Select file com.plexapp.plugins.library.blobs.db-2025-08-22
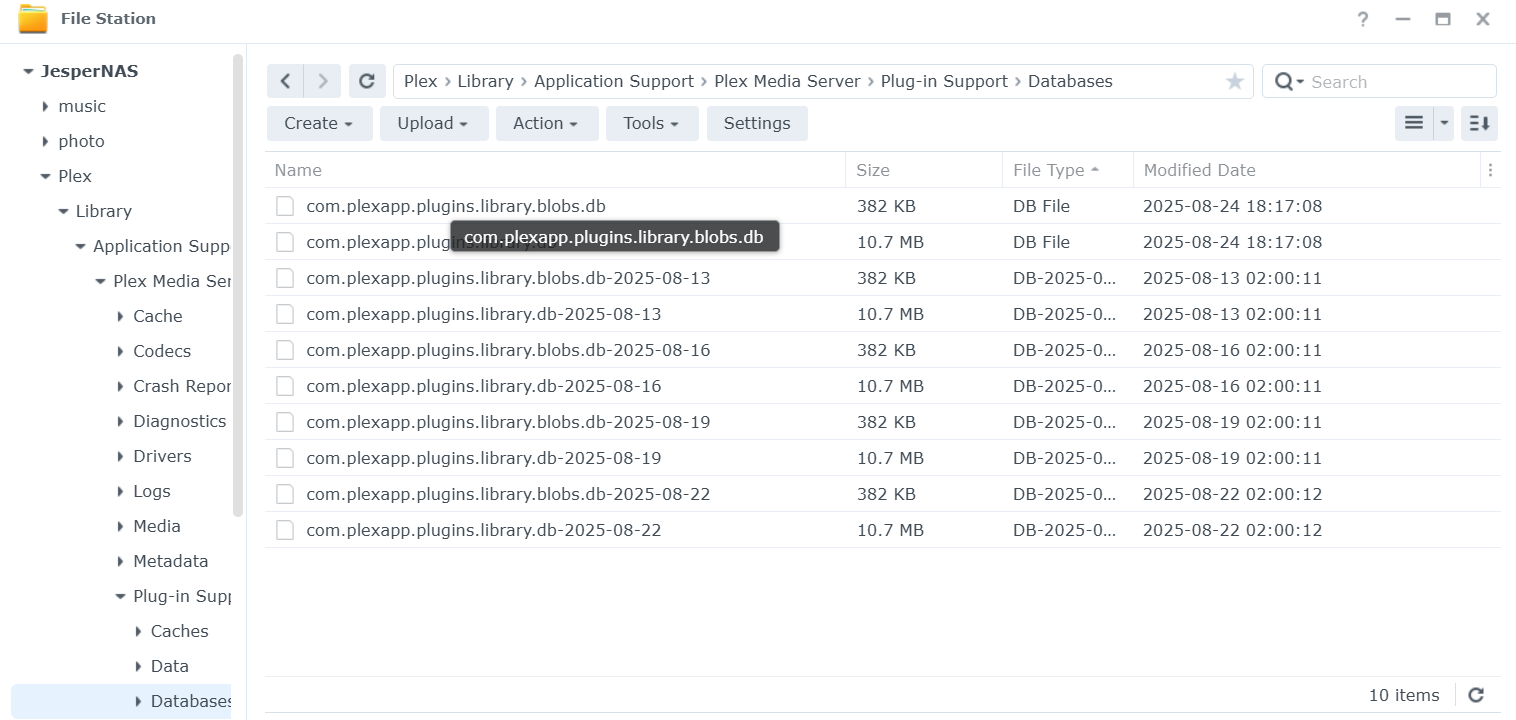Viewport: 1516px width, 720px height. 508,494
